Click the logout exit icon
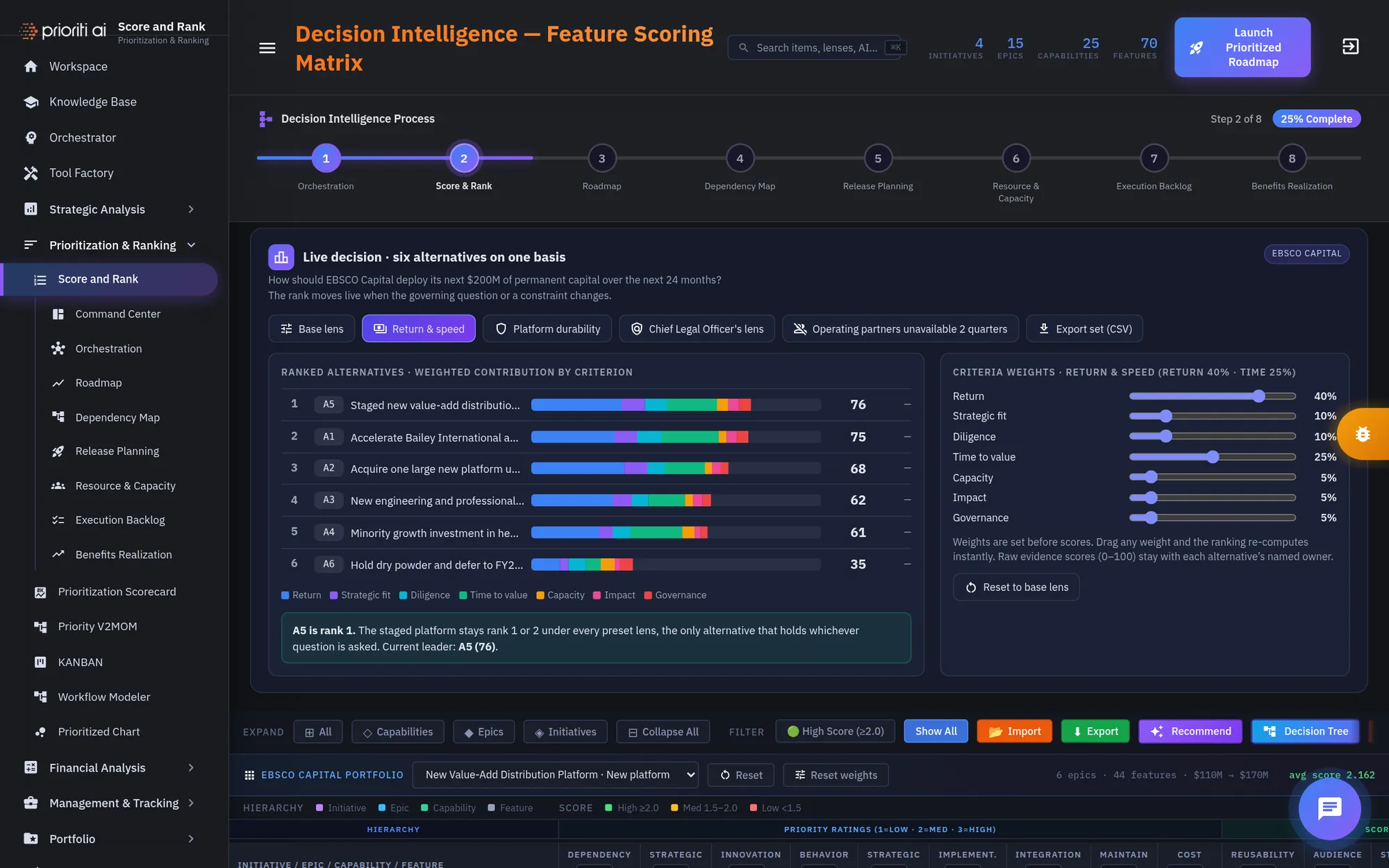1389x868 pixels. tap(1350, 47)
